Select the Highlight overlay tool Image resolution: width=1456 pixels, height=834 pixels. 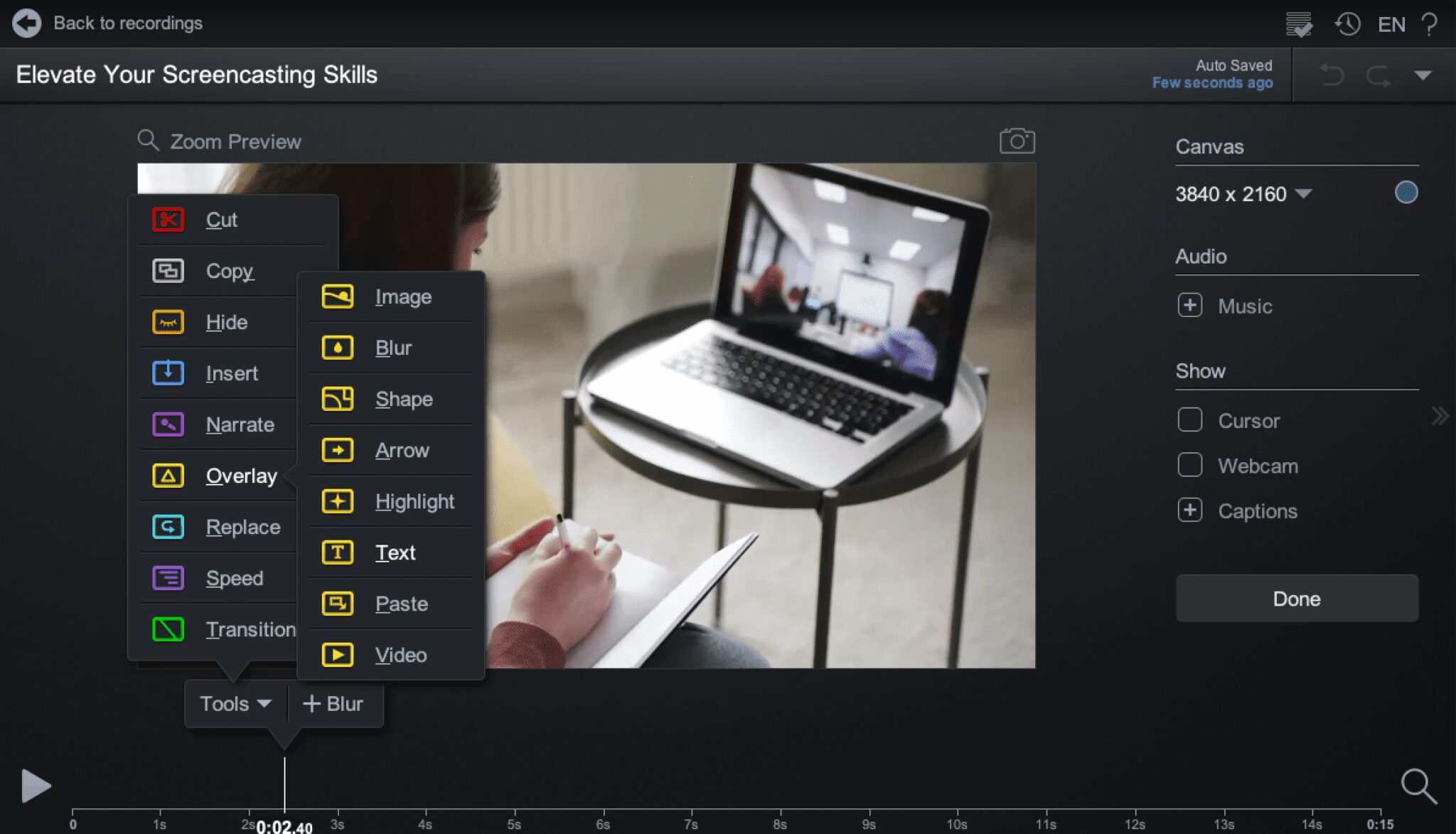click(413, 501)
